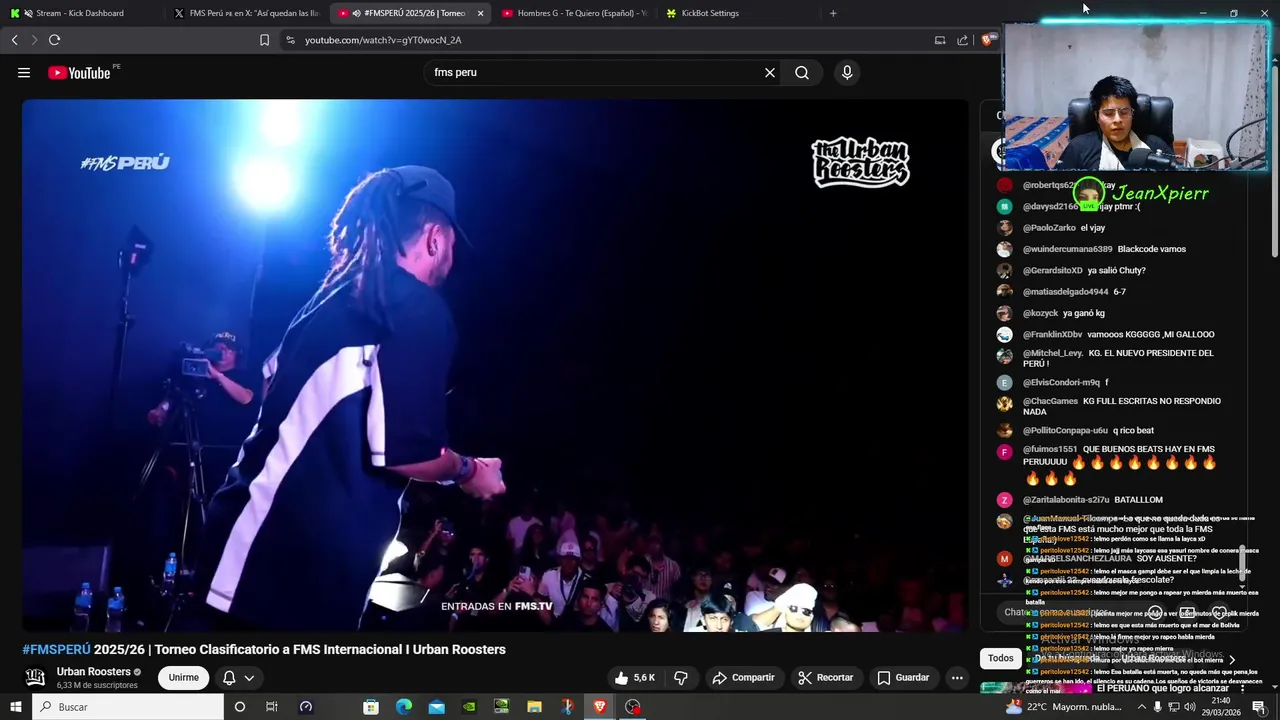The height and width of the screenshot is (720, 1280).
Task: Click @ChacGames chat message
Action: 1120,406
